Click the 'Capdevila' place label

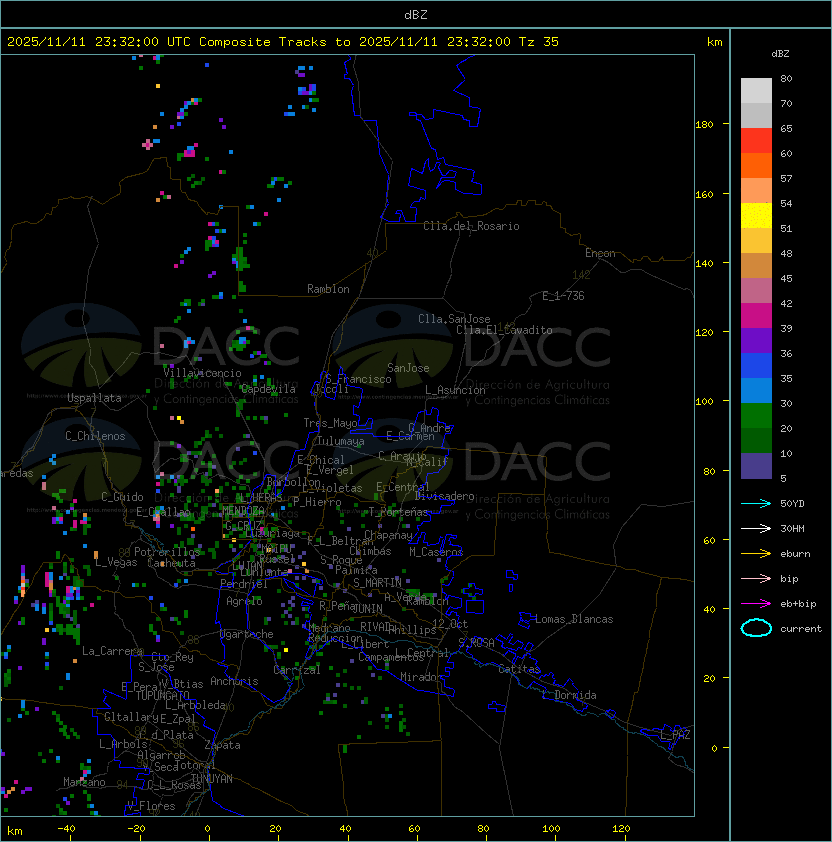pos(268,389)
